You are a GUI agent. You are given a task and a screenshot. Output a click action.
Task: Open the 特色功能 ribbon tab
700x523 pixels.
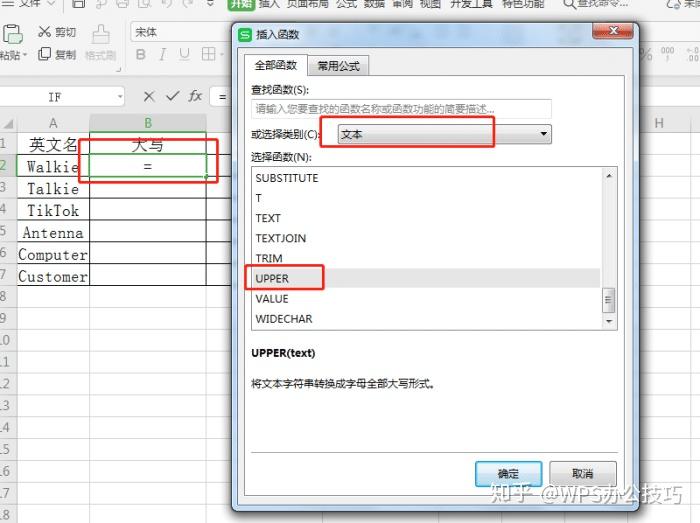[523, 4]
